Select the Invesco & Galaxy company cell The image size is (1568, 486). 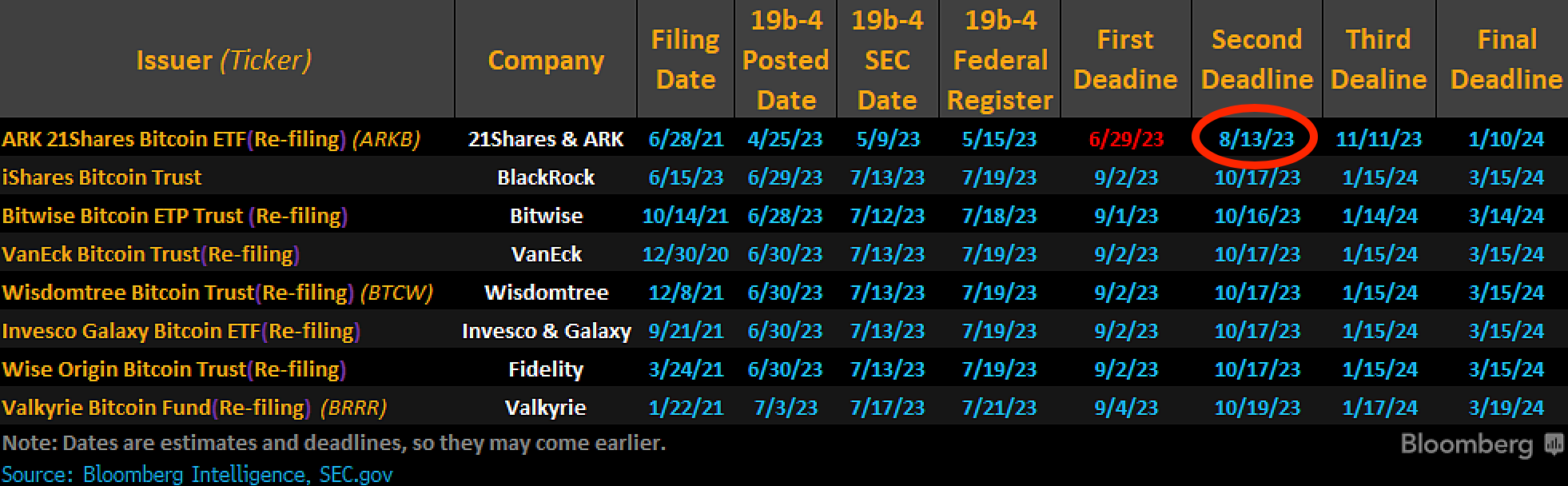(x=546, y=331)
